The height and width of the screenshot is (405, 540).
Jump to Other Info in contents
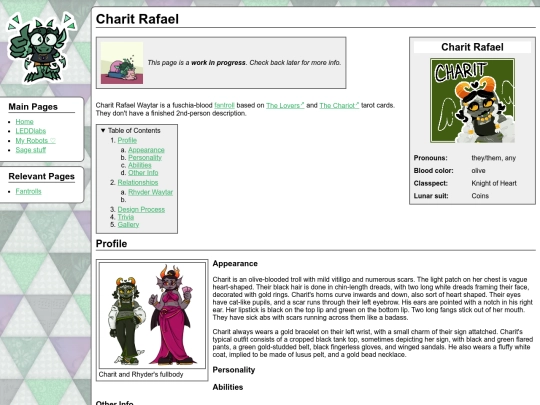(x=143, y=173)
